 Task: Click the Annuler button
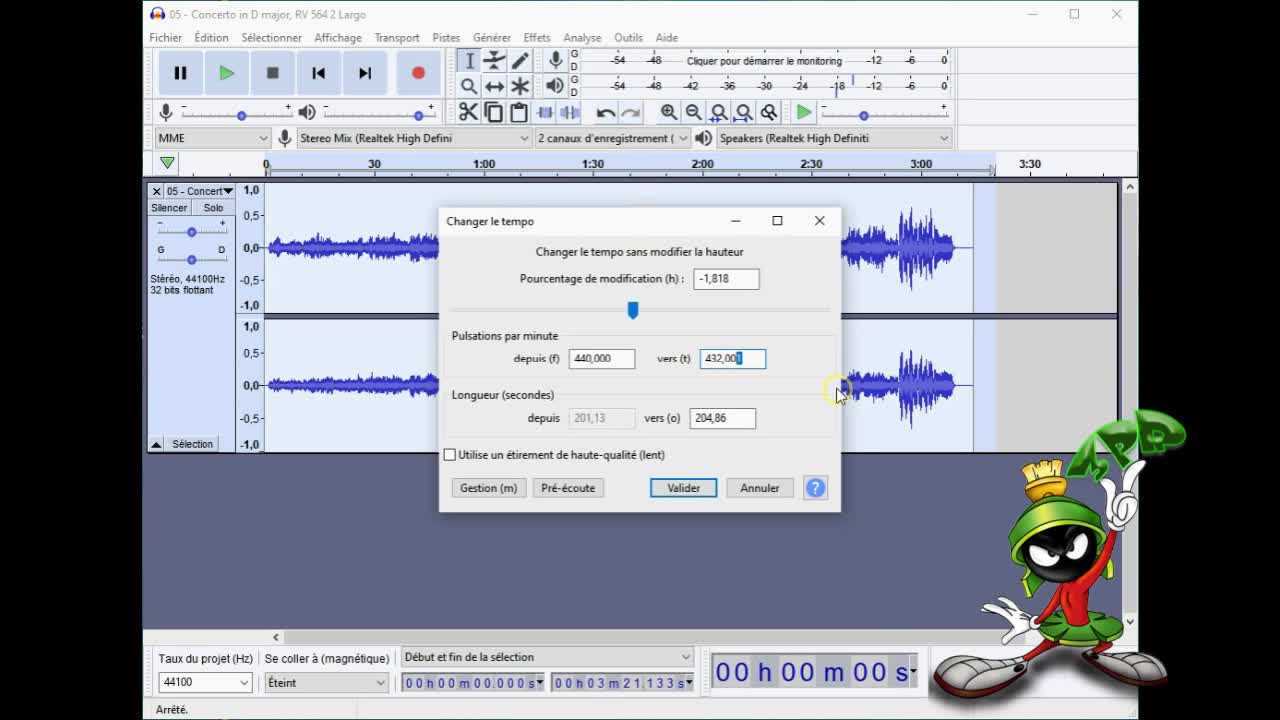(x=760, y=488)
